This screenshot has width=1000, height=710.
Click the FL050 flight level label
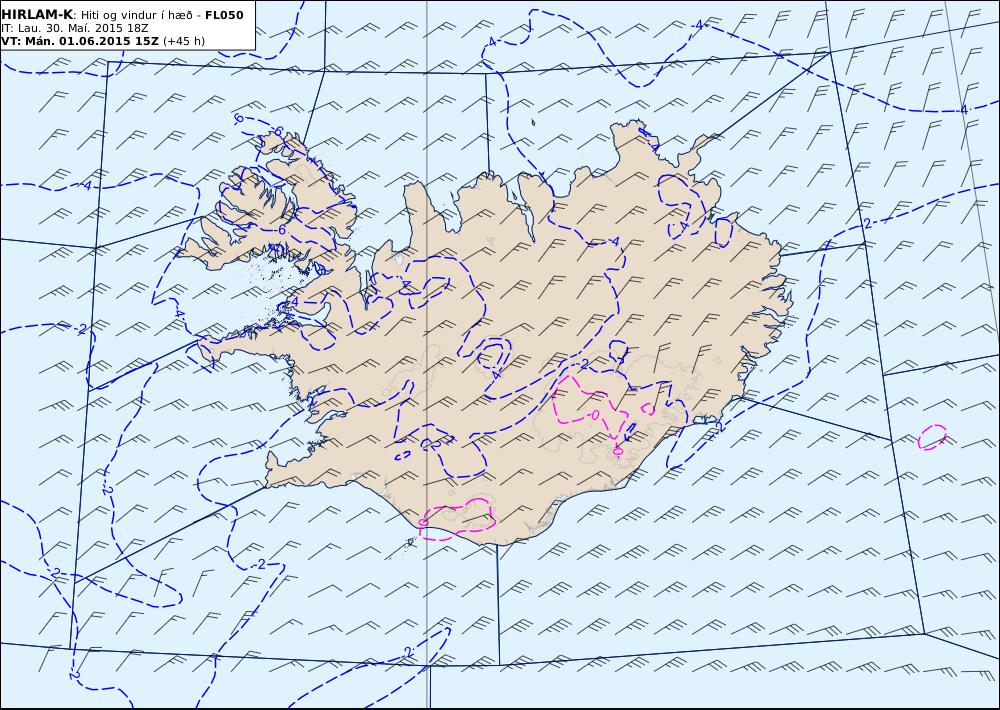coord(224,15)
